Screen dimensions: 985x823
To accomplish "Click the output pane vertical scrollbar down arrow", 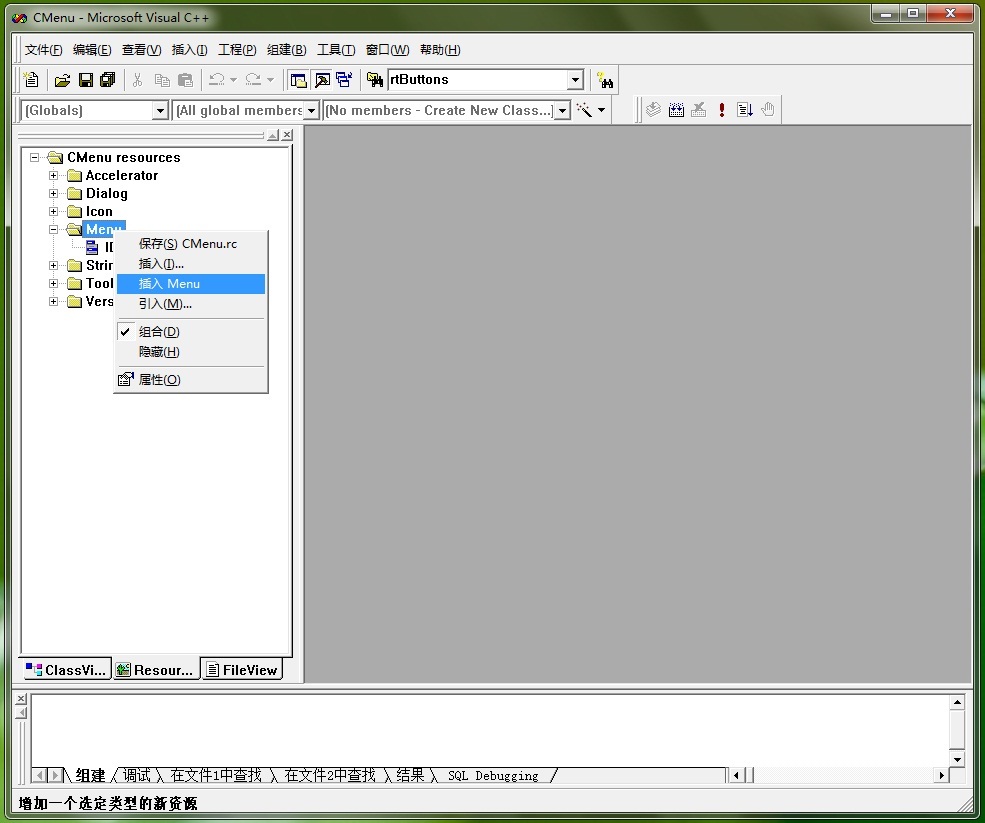I will pyautogui.click(x=957, y=759).
